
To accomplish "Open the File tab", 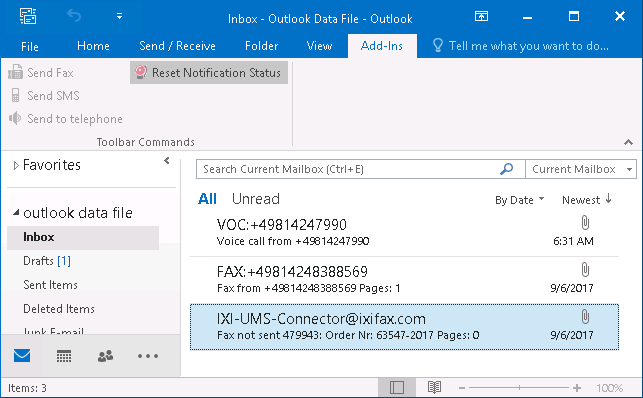I will coord(30,46).
